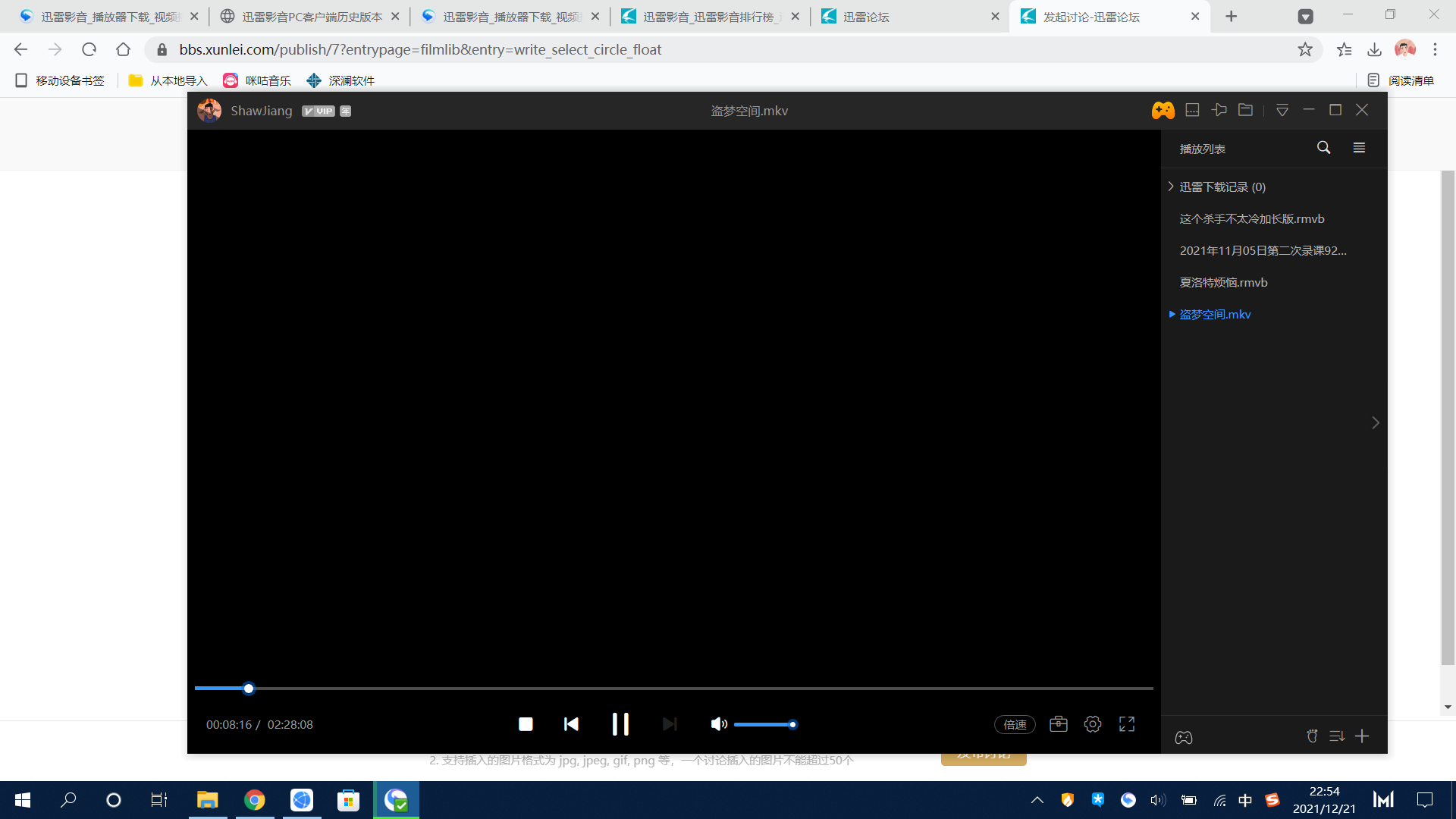
Task: Open the title bar main menu triangle
Action: click(1282, 111)
